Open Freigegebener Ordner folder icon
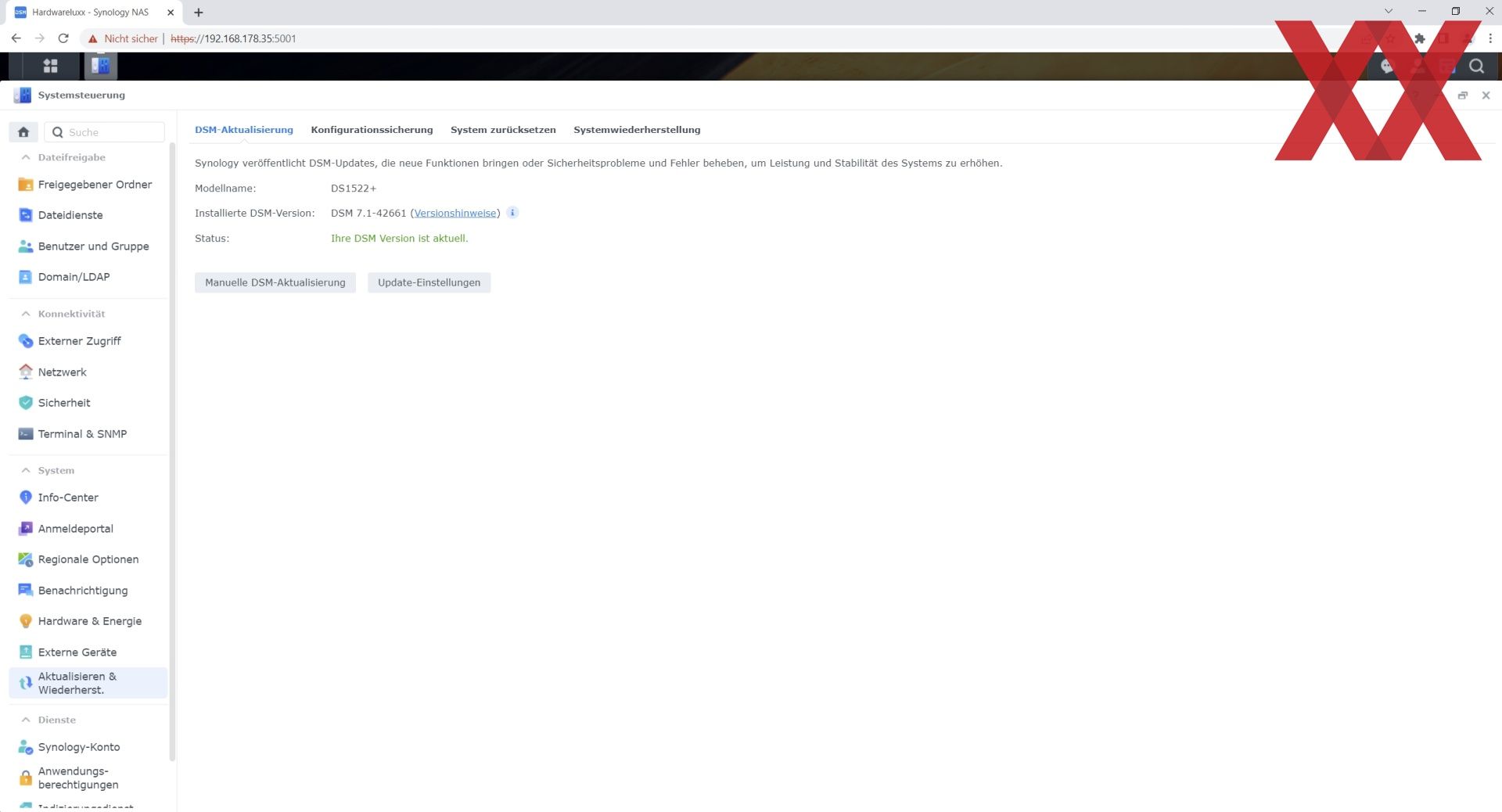 26,185
